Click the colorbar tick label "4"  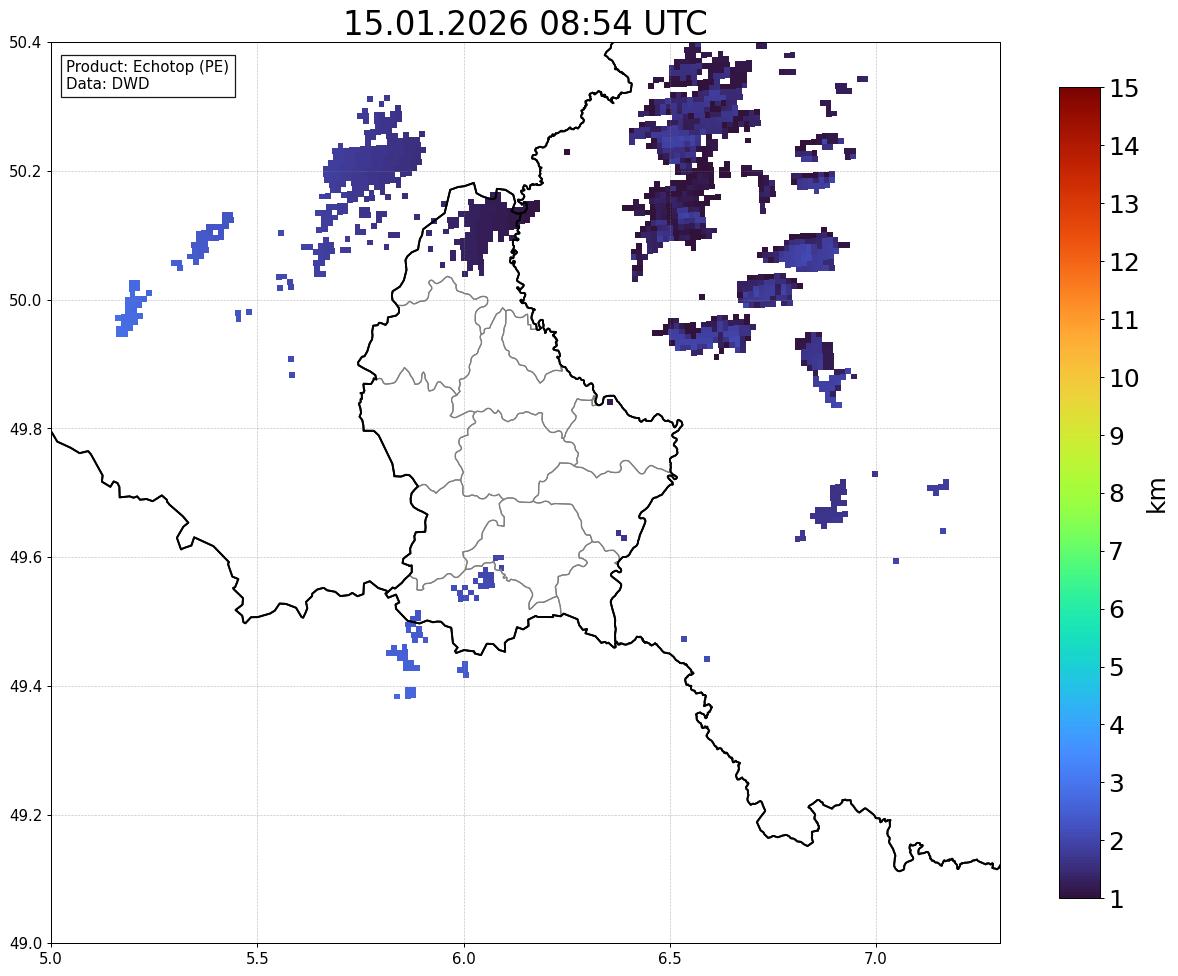click(x=1117, y=725)
